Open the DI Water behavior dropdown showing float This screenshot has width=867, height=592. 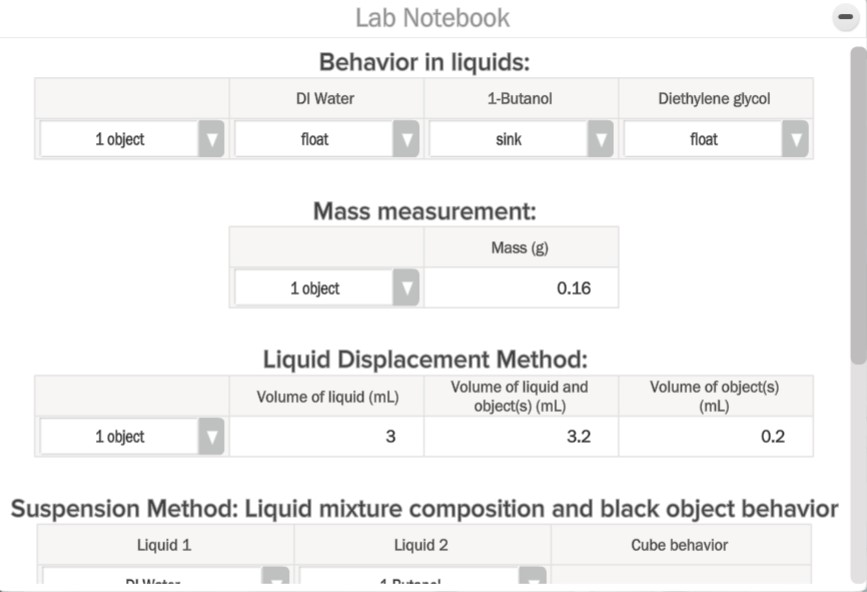[325, 138]
